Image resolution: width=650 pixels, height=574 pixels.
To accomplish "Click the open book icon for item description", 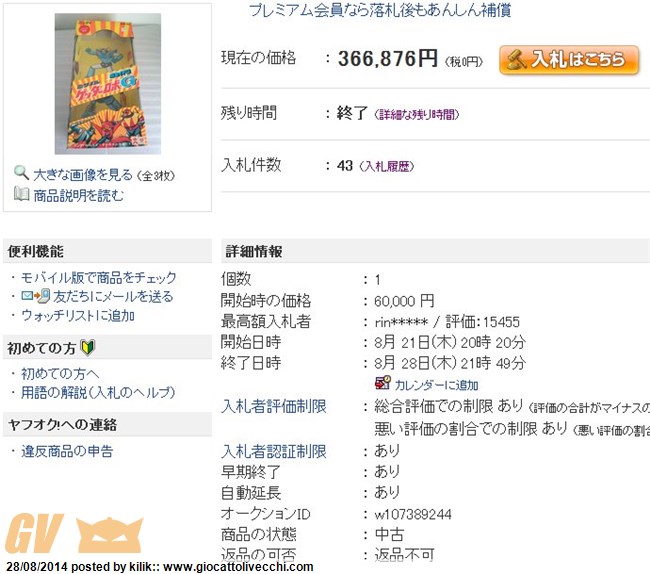I will tap(21, 194).
